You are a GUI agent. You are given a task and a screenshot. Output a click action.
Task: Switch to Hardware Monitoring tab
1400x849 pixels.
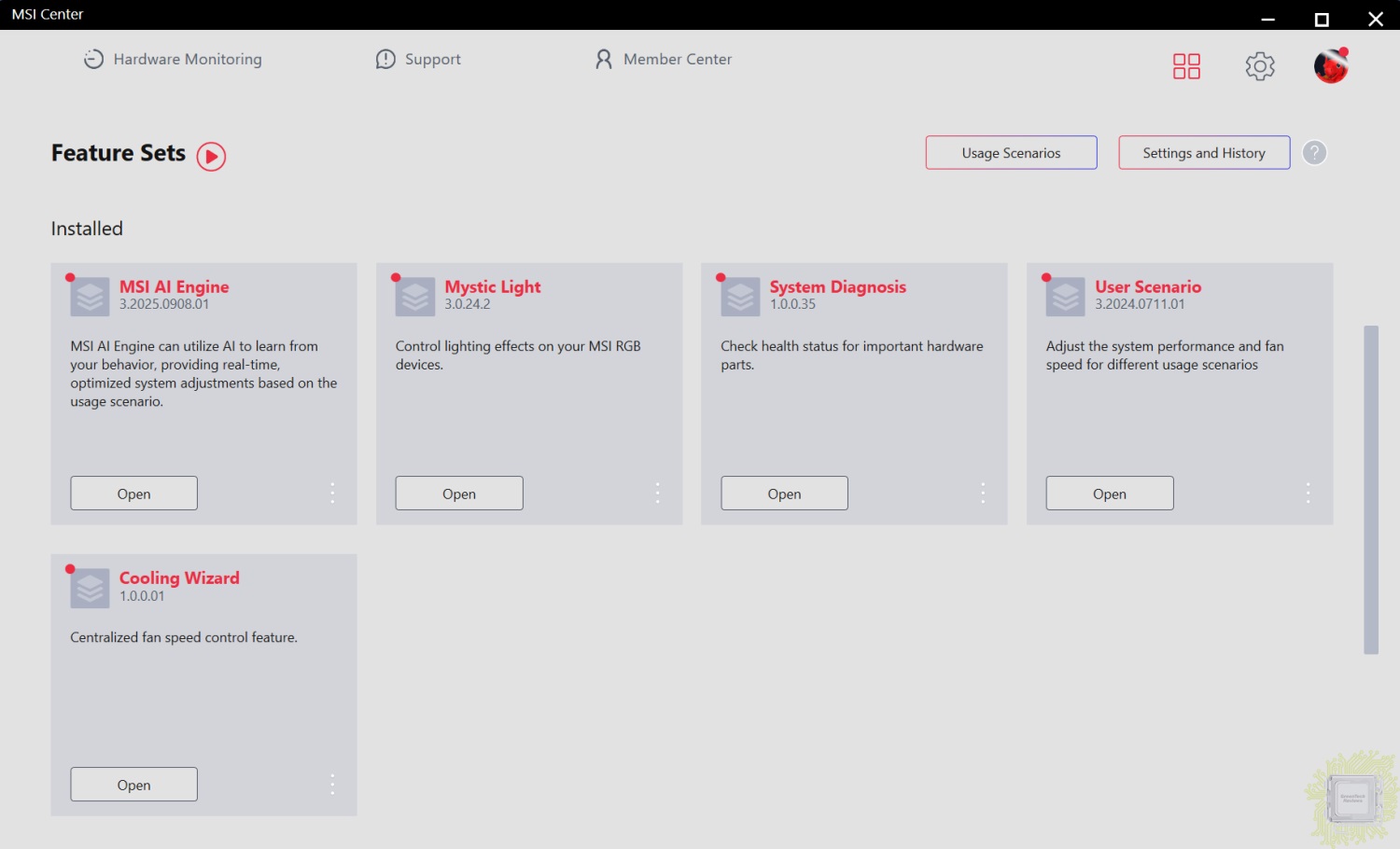[174, 59]
